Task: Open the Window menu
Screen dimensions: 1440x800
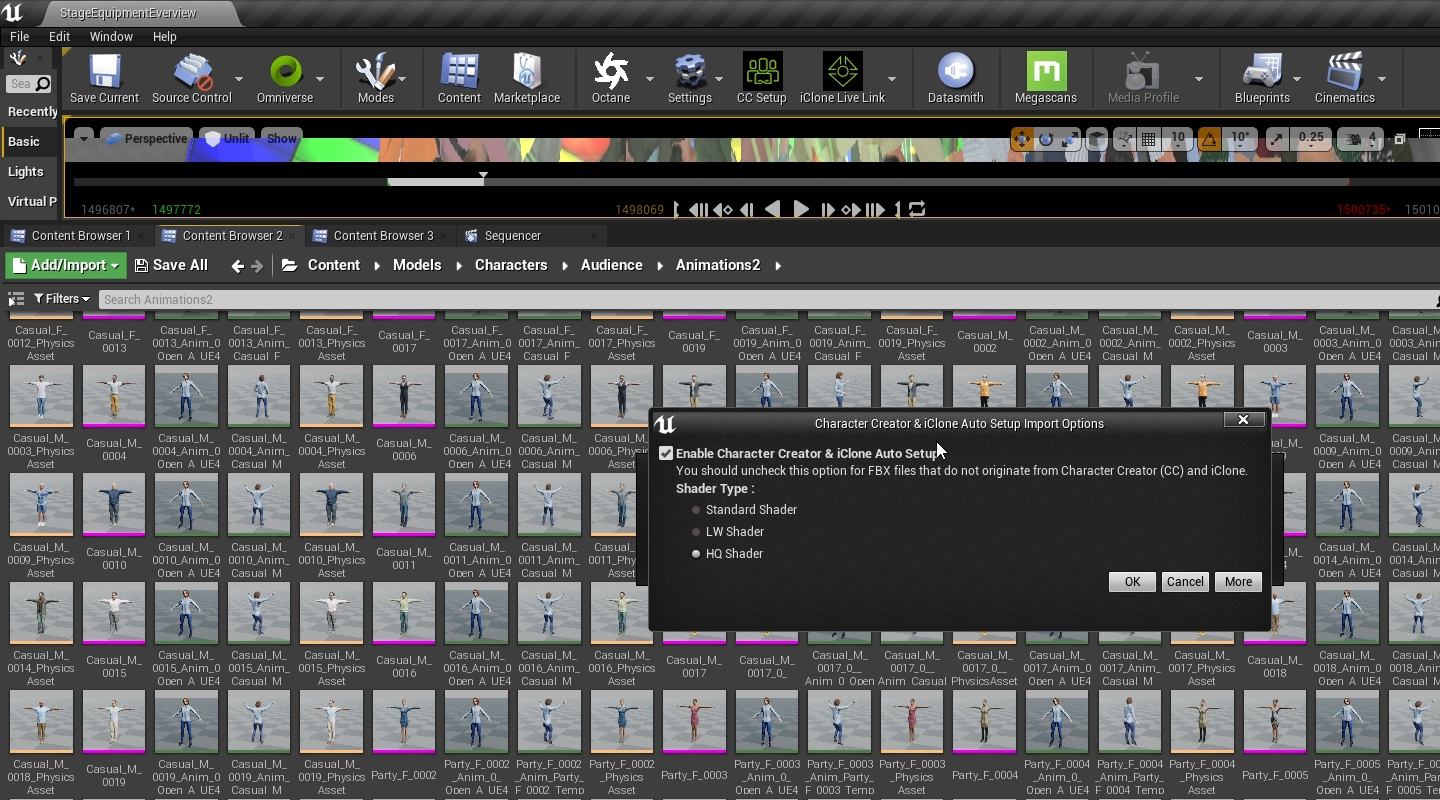Action: pyautogui.click(x=111, y=36)
